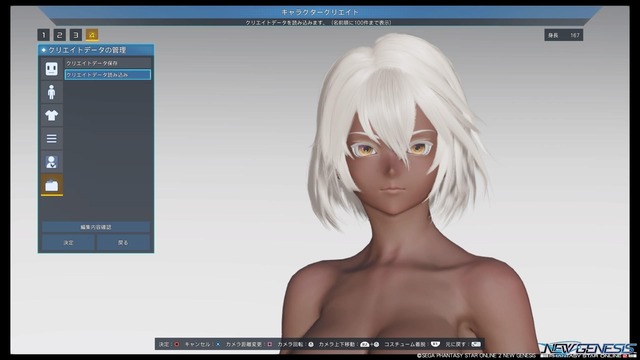The width and height of the screenshot is (640, 360).
Task: Click the 決定 confirm button
Action: (x=69, y=242)
